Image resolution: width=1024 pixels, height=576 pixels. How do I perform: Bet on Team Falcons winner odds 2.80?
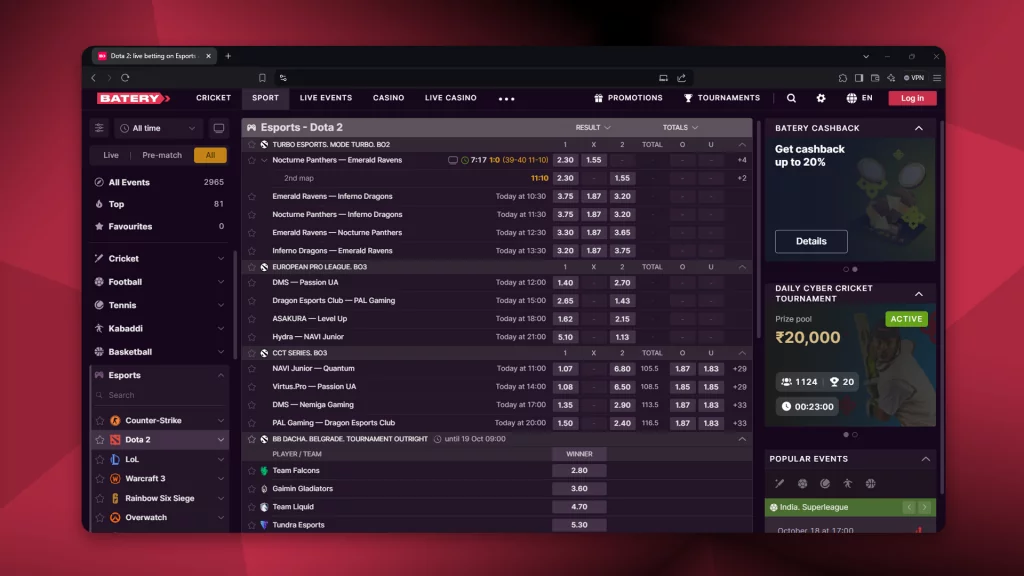[x=579, y=470]
